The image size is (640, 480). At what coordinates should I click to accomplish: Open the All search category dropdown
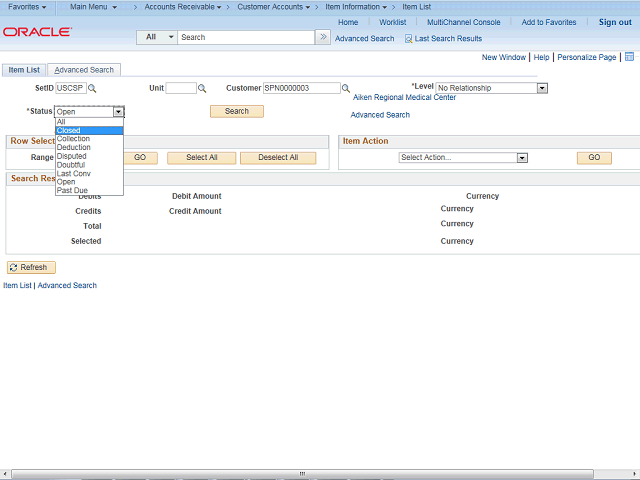click(157, 37)
